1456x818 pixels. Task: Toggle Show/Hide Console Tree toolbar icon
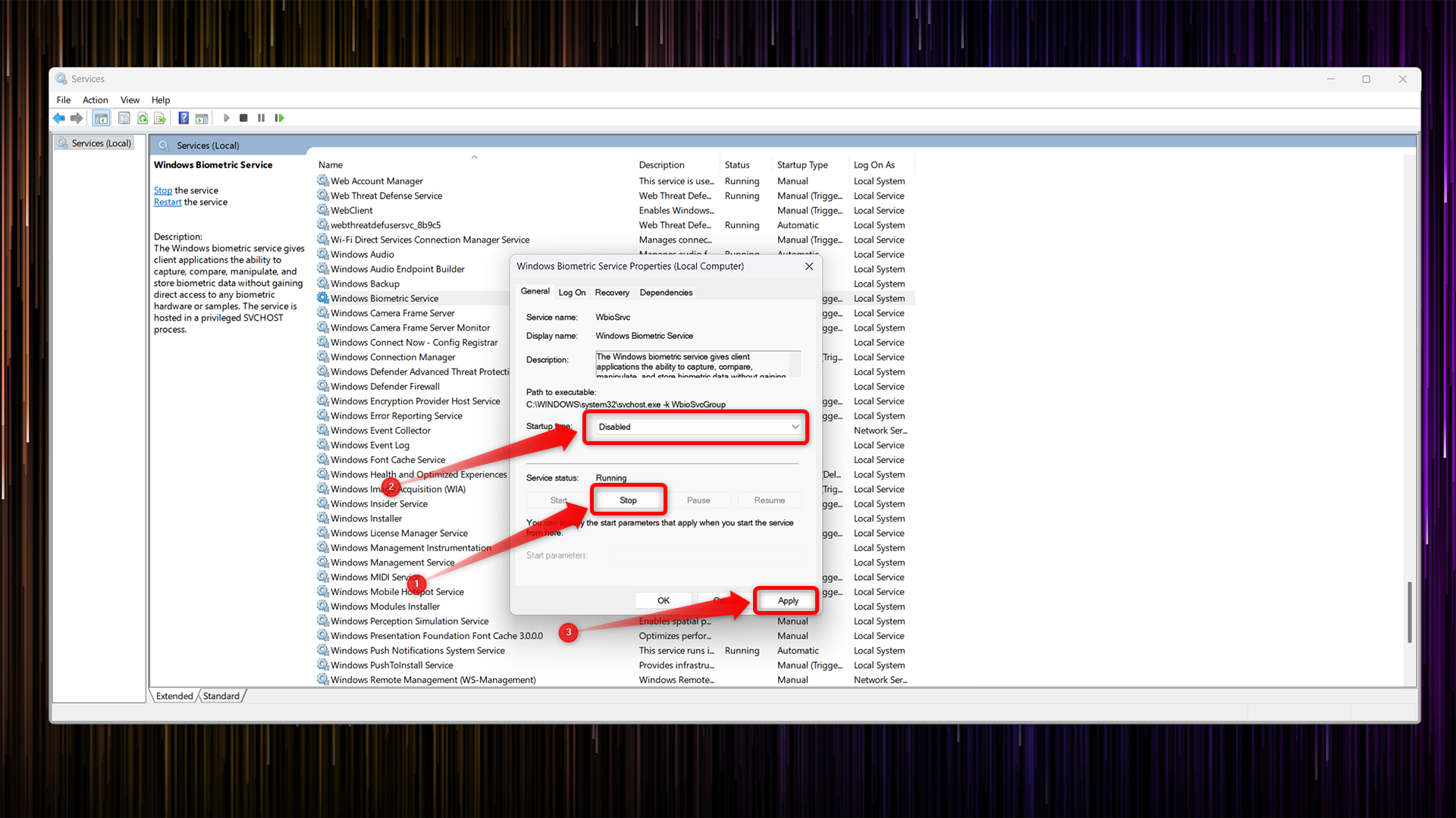point(101,118)
